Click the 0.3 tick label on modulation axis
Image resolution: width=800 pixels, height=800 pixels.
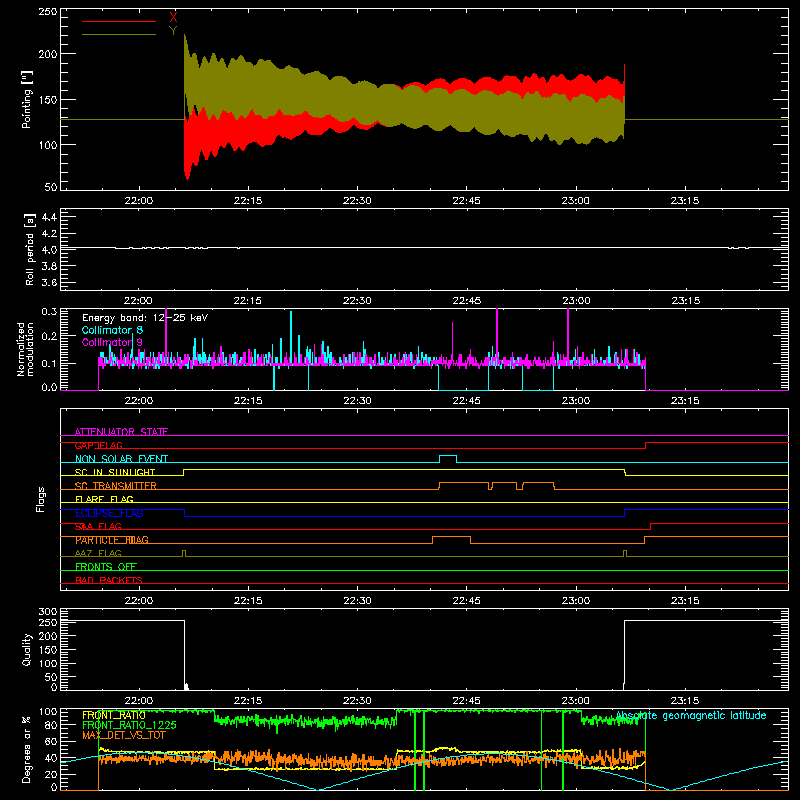point(48,312)
